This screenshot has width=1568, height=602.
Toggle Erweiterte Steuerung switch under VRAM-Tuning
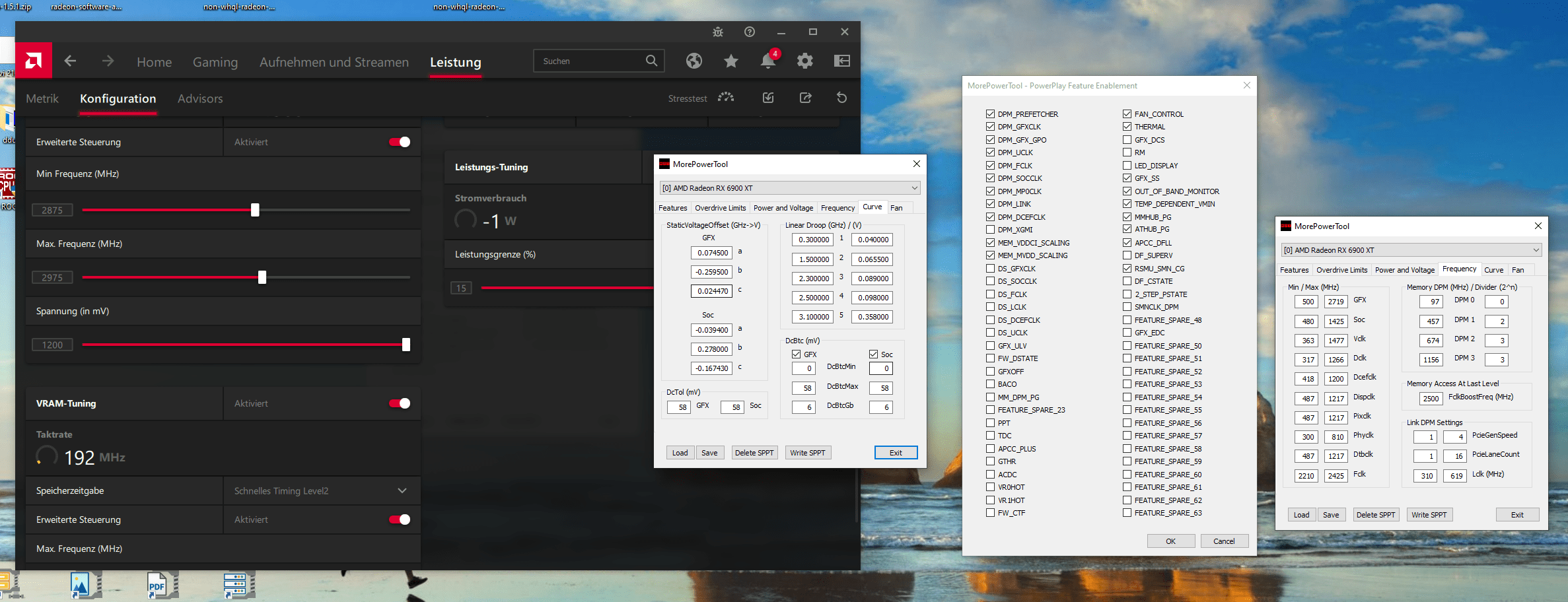pos(400,519)
